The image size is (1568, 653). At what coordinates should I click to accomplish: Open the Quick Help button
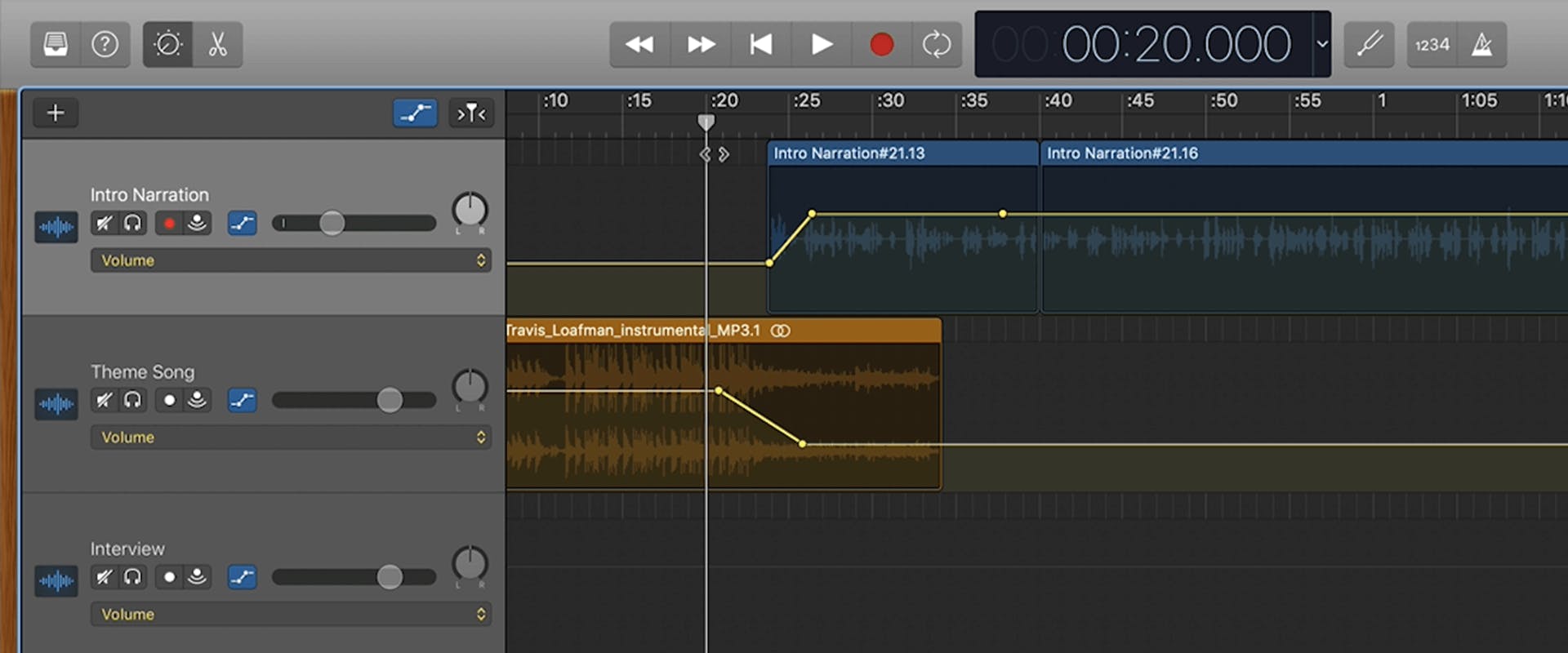(105, 44)
